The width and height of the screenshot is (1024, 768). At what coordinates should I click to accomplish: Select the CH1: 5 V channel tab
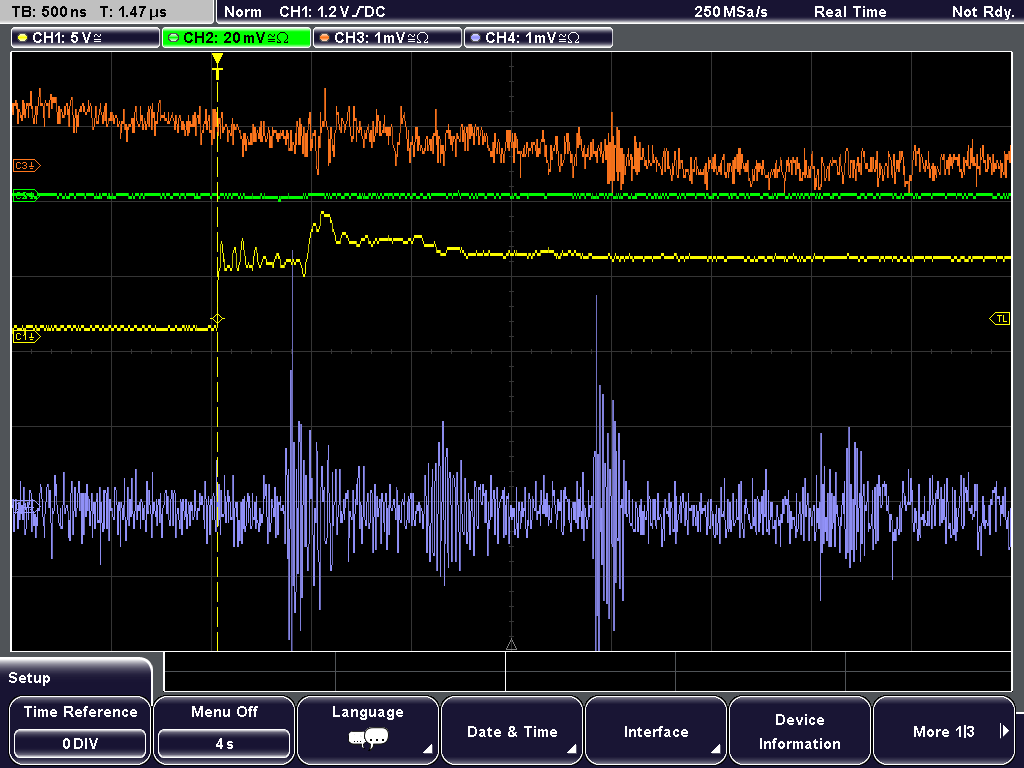point(86,38)
